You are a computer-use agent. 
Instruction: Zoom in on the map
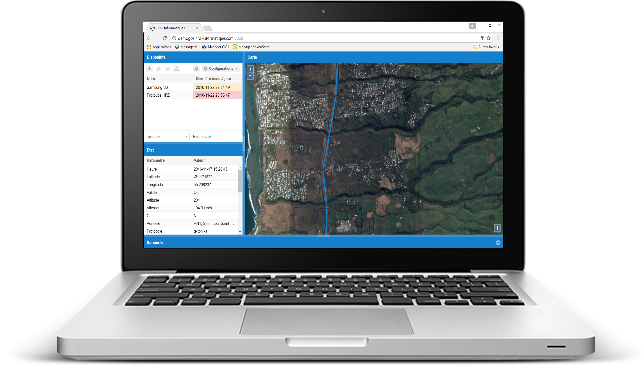click(251, 70)
